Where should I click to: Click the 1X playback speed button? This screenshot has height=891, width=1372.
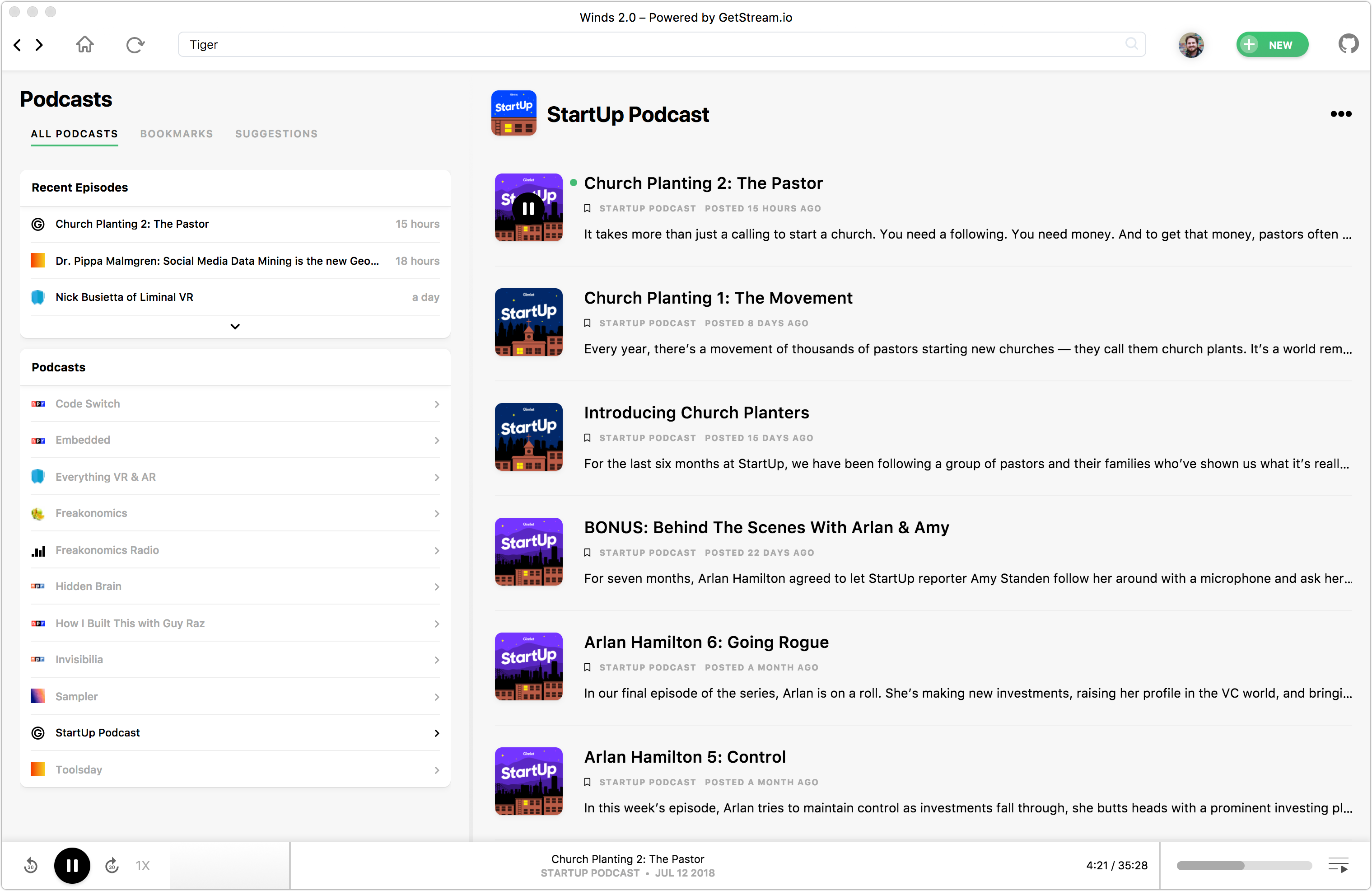tap(143, 865)
